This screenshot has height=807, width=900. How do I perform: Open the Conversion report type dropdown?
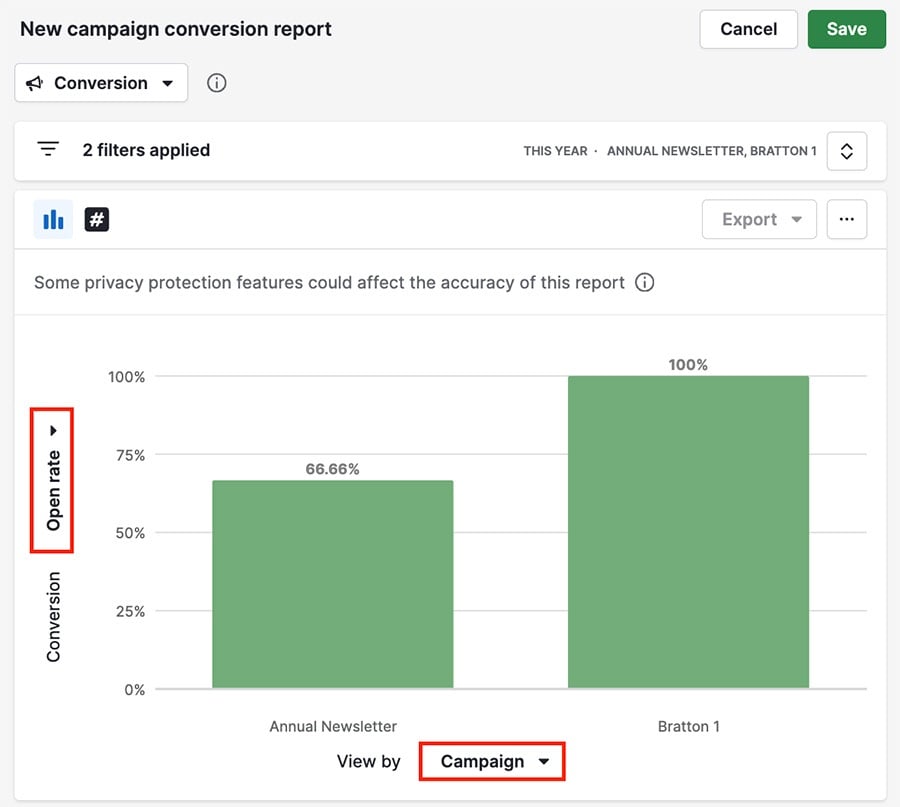tap(100, 83)
